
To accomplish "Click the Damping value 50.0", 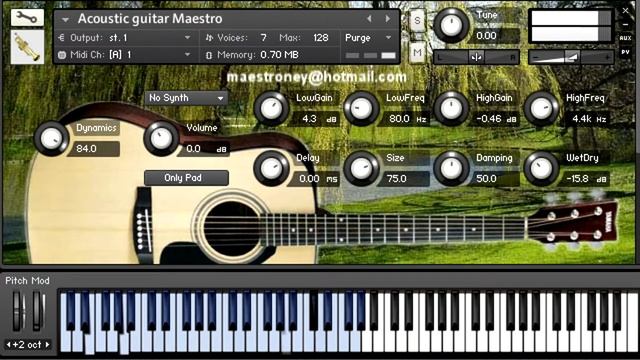I will tap(495, 179).
